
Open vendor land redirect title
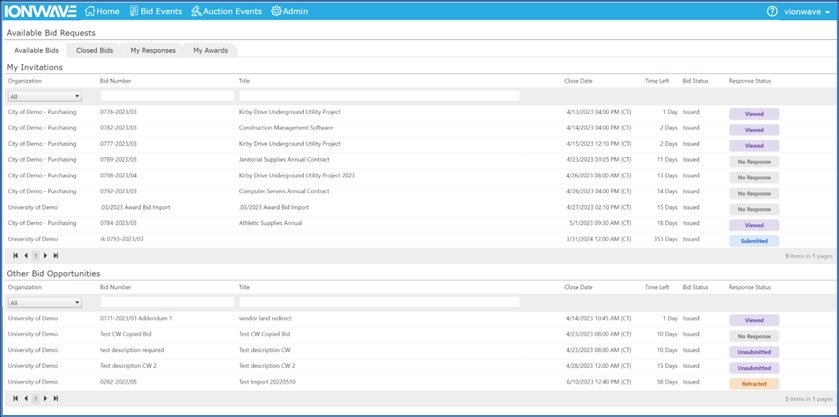click(265, 318)
